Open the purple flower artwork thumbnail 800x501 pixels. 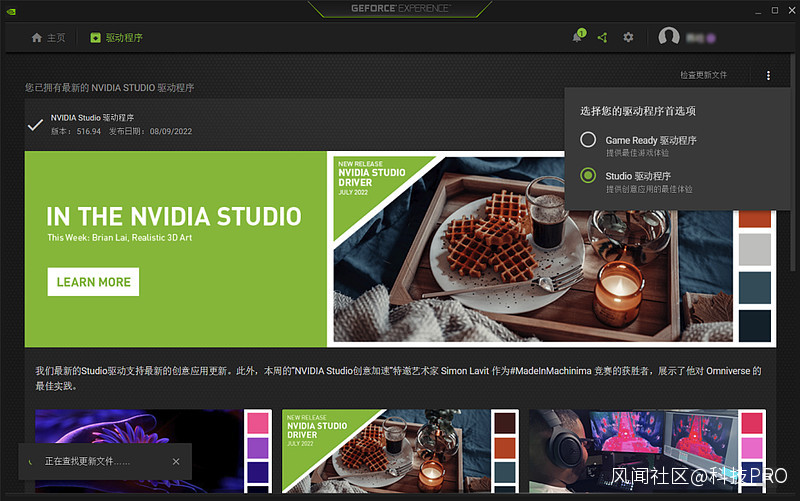coord(139,451)
